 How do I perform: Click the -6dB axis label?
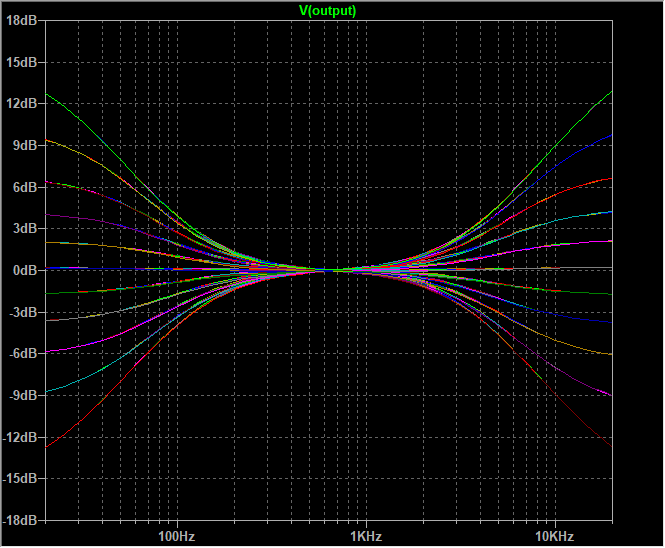click(23, 353)
